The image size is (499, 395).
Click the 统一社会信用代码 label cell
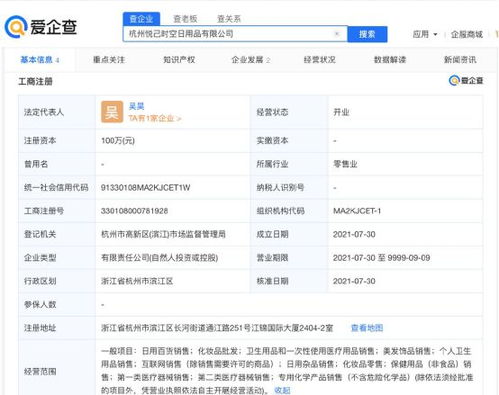click(57, 188)
